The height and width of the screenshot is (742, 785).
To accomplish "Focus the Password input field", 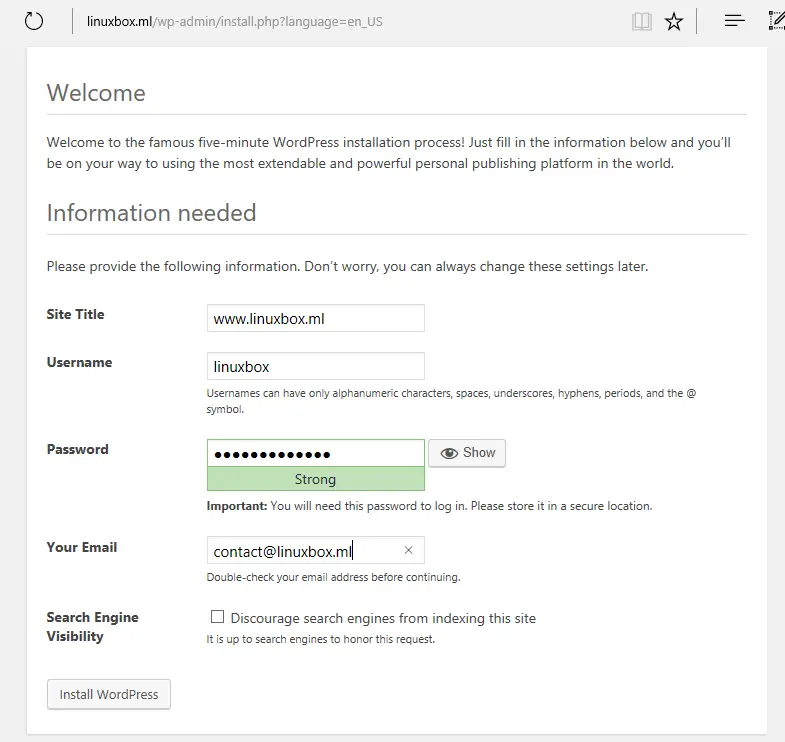I will [x=316, y=454].
